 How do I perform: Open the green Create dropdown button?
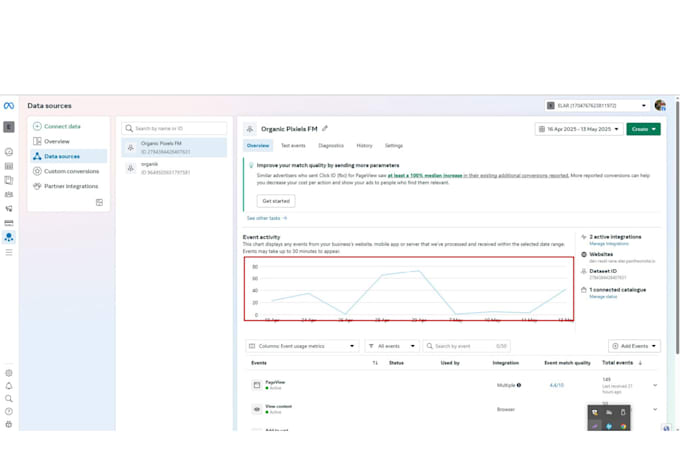tap(643, 129)
